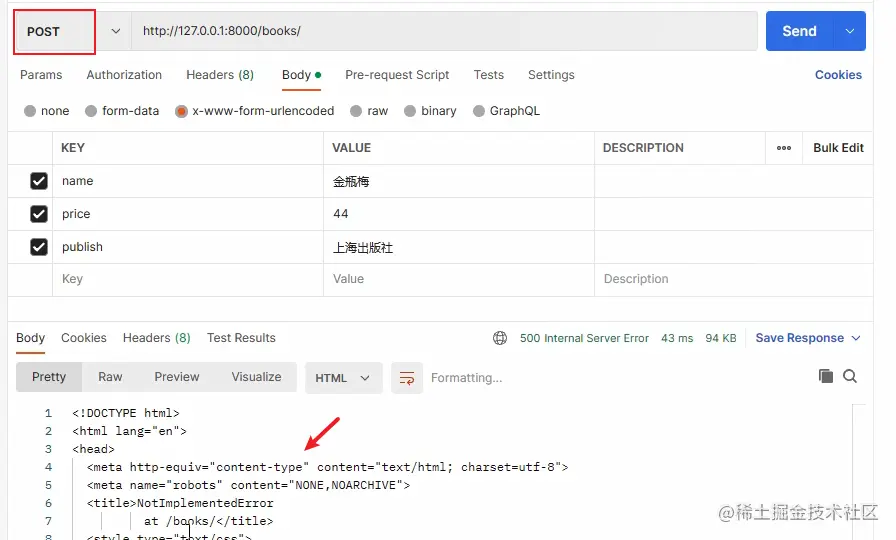Viewport: 896px width, 540px height.
Task: Open the Tests tab
Action: [489, 75]
